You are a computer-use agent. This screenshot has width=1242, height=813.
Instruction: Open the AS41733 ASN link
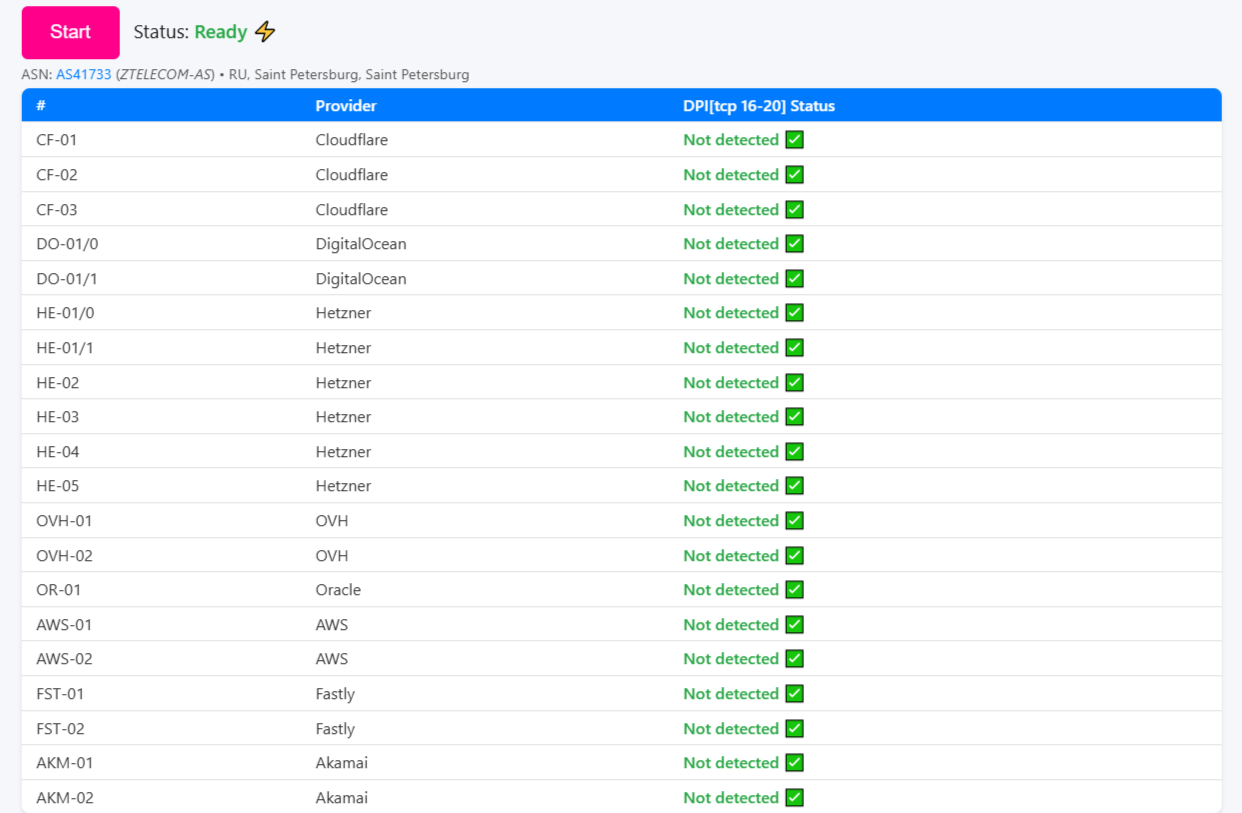pos(84,75)
